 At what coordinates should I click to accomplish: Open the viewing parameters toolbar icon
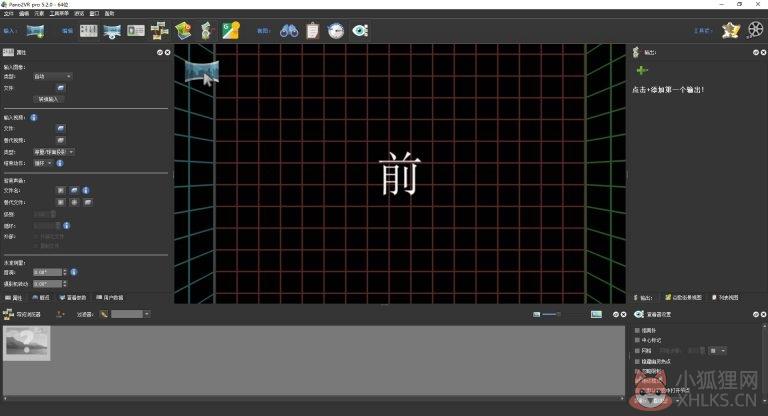(x=112, y=31)
